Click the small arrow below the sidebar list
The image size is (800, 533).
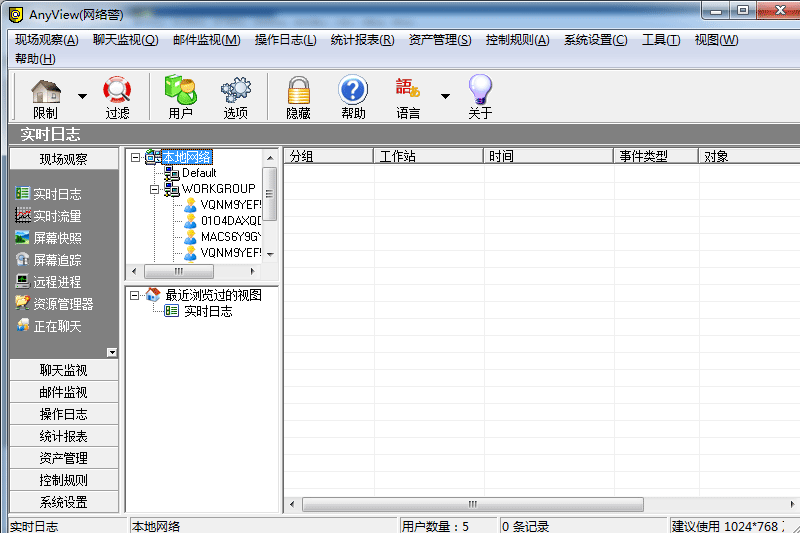pyautogui.click(x=112, y=352)
